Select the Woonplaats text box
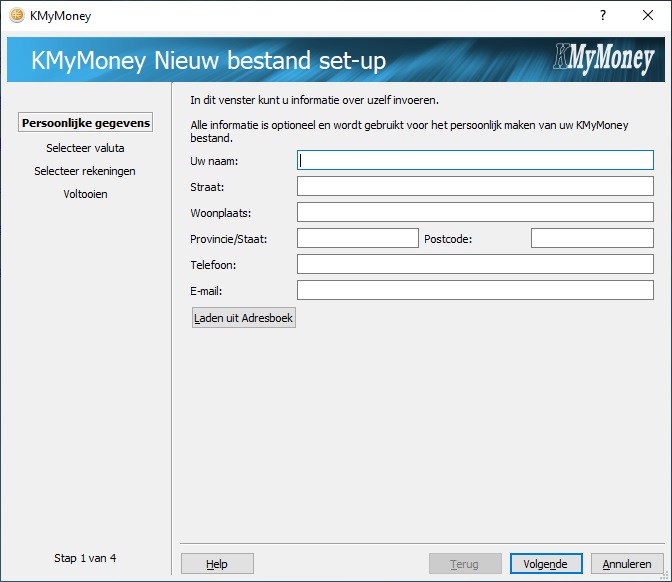Viewport: 672px width, 582px height. tap(475, 212)
